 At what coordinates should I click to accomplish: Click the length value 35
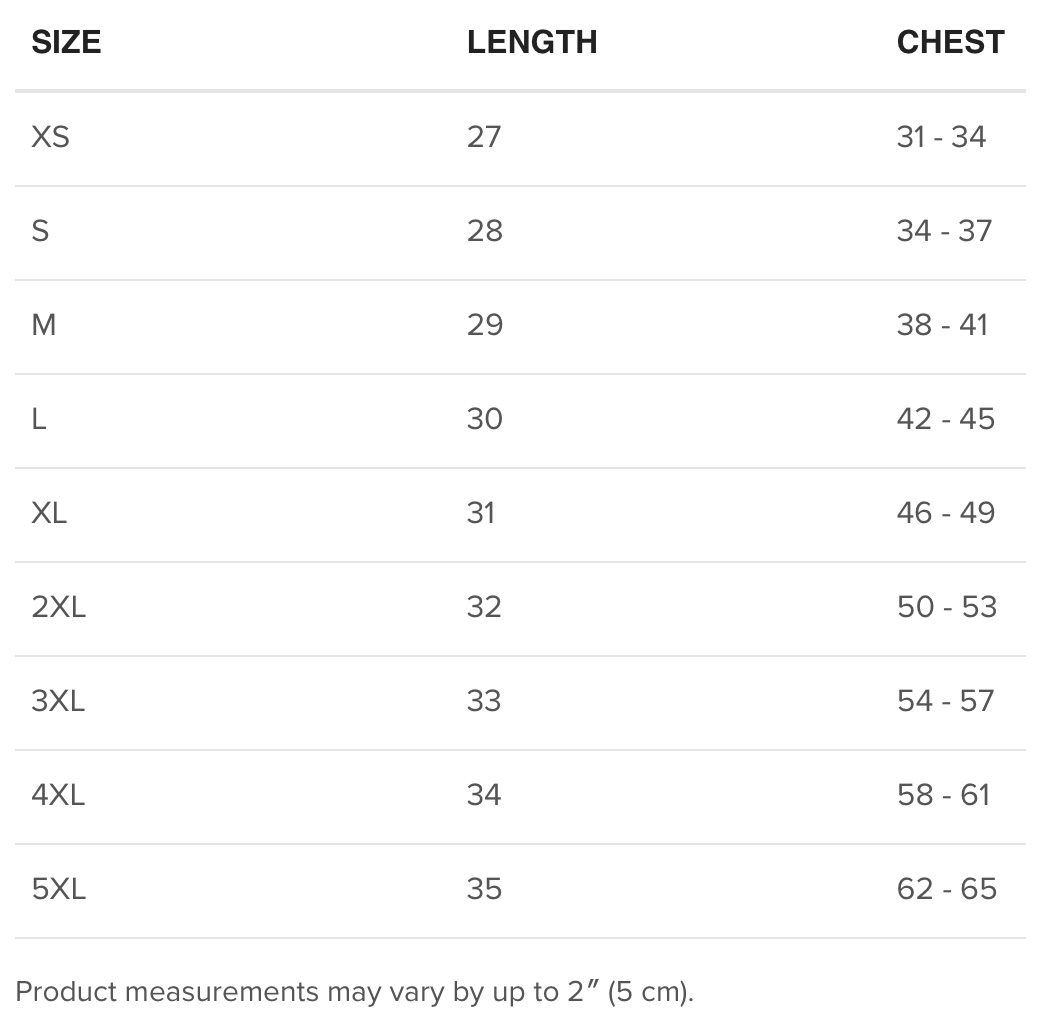(484, 889)
